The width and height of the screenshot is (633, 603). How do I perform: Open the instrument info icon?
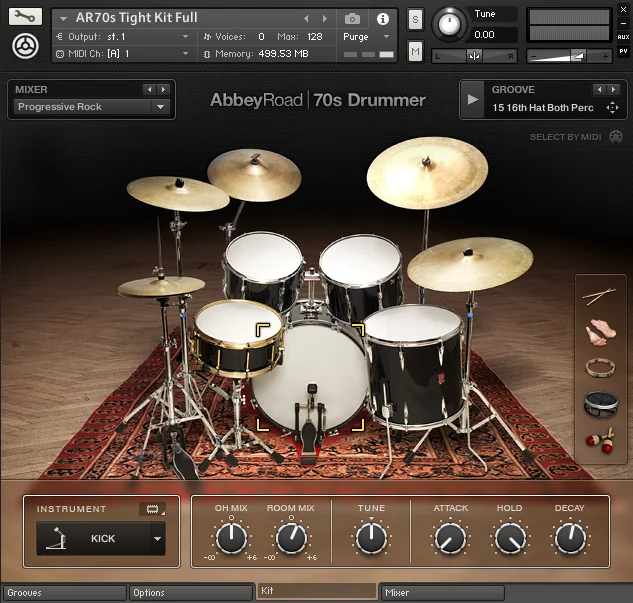(382, 19)
